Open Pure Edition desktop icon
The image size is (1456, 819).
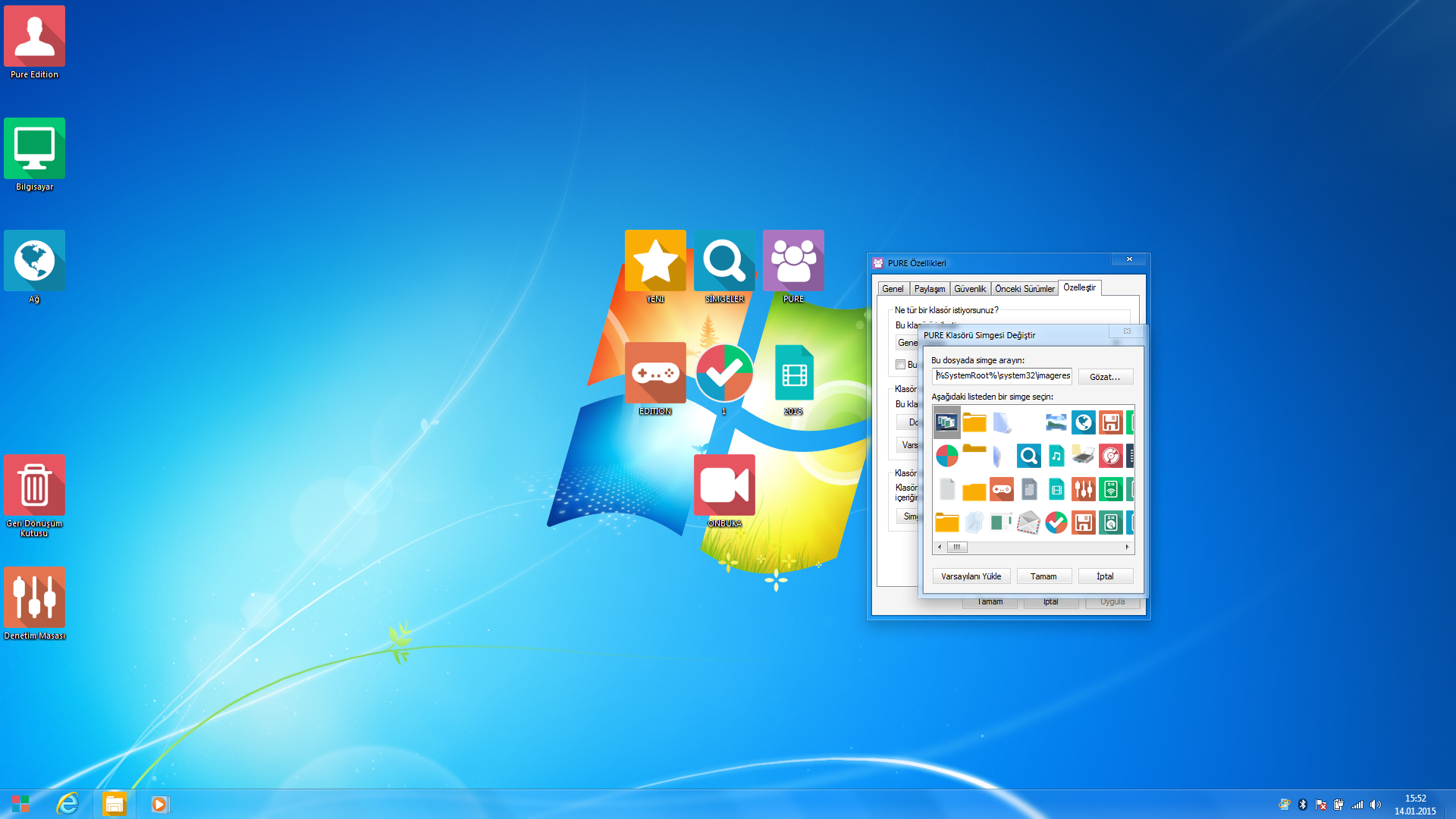34,43
